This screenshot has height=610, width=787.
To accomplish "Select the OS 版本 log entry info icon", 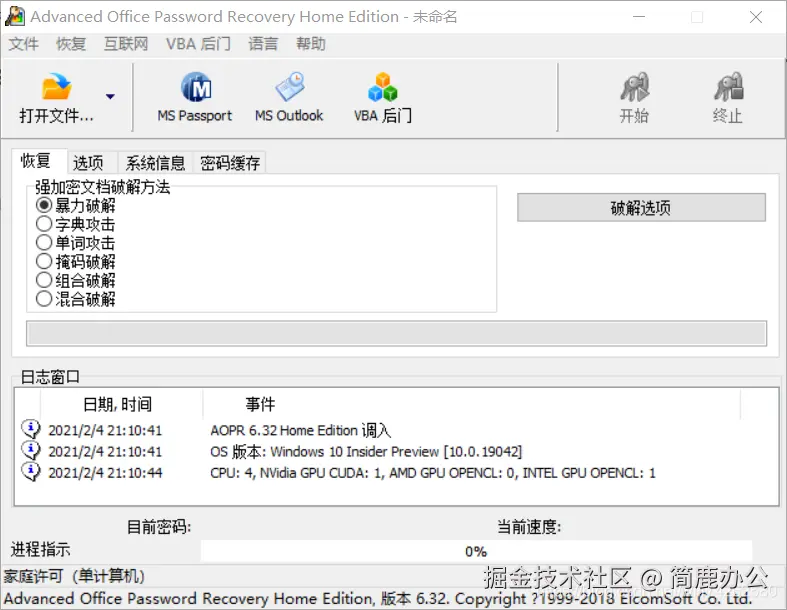I will point(31,451).
